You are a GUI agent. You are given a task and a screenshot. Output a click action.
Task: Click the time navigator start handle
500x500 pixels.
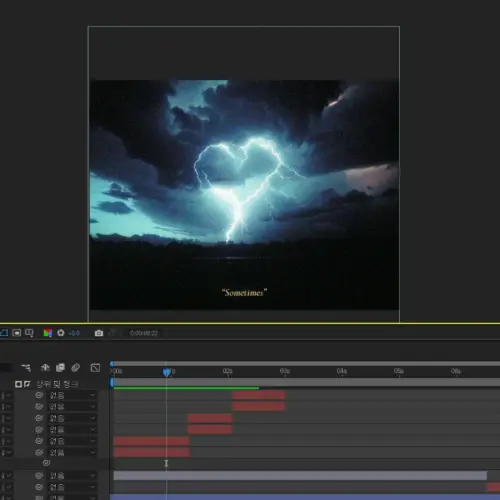tap(112, 364)
